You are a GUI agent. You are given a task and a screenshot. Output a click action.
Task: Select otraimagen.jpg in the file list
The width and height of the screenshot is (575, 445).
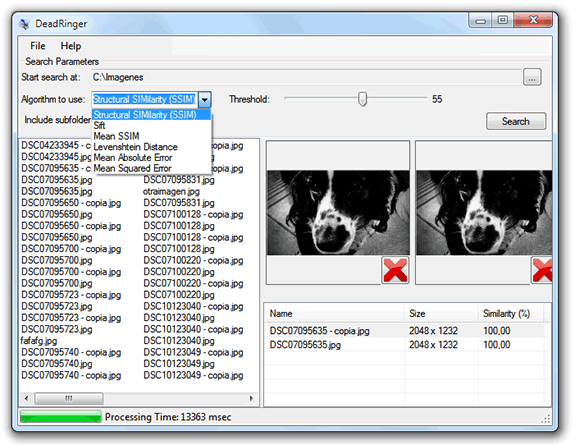(171, 192)
